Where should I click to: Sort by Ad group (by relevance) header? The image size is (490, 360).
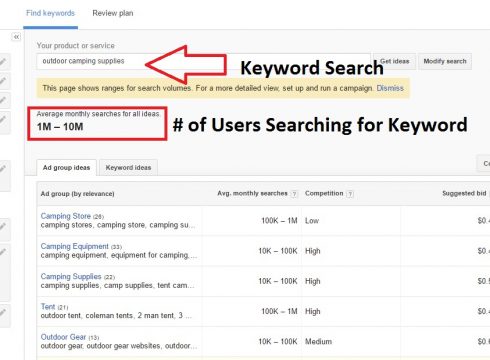click(x=77, y=194)
